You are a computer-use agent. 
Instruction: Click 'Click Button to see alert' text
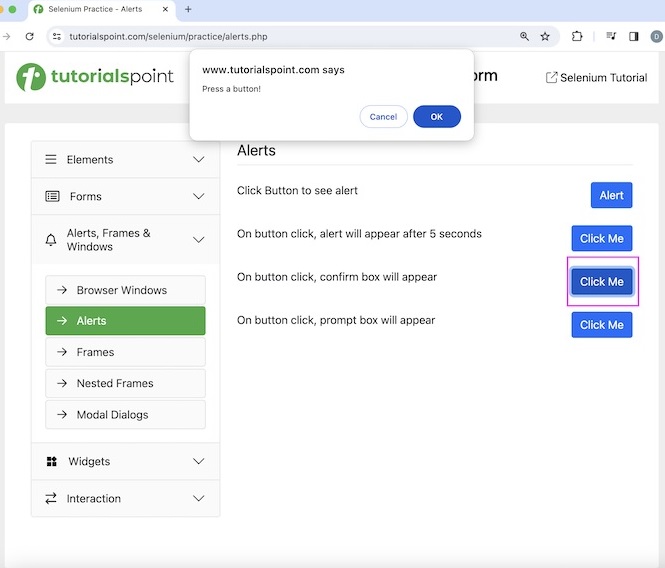[297, 190]
